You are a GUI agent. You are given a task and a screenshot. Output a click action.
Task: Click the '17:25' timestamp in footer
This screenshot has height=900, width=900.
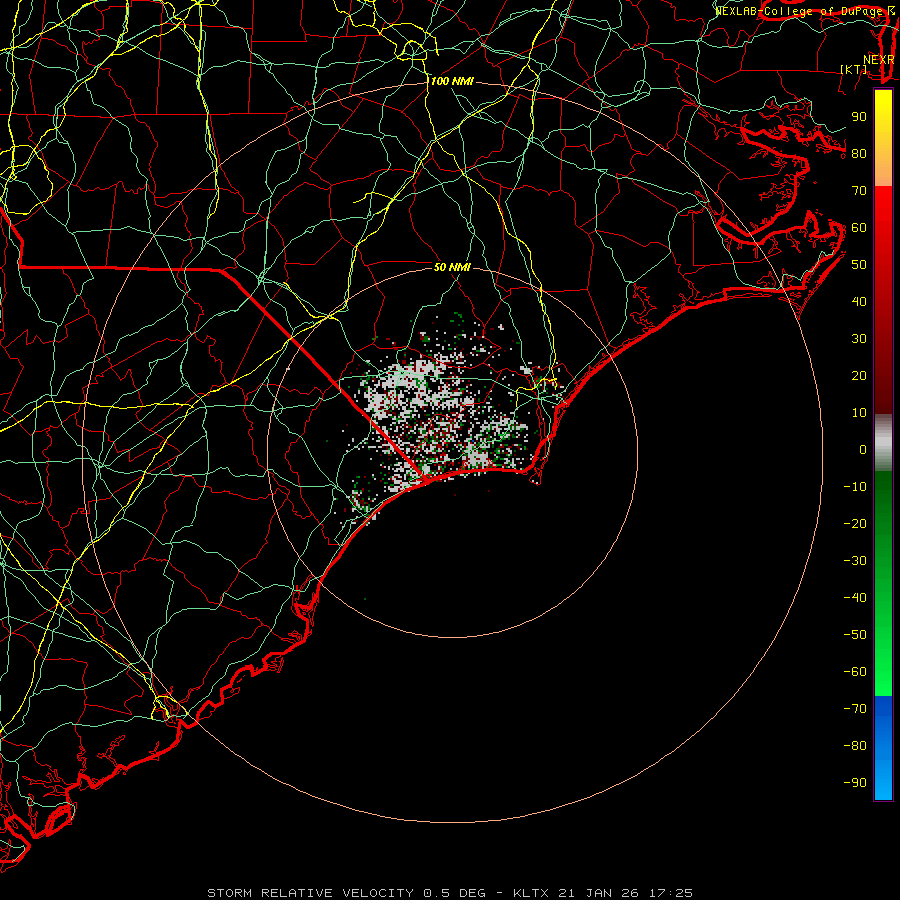pyautogui.click(x=671, y=893)
